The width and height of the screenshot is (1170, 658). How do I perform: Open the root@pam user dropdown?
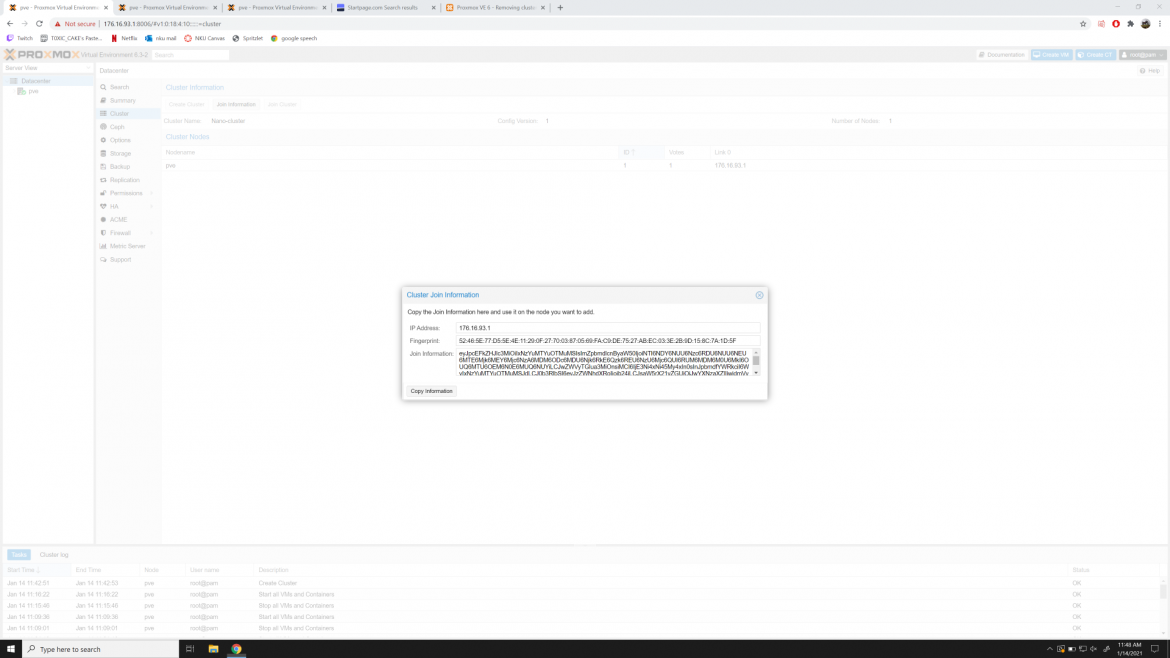(x=1142, y=55)
